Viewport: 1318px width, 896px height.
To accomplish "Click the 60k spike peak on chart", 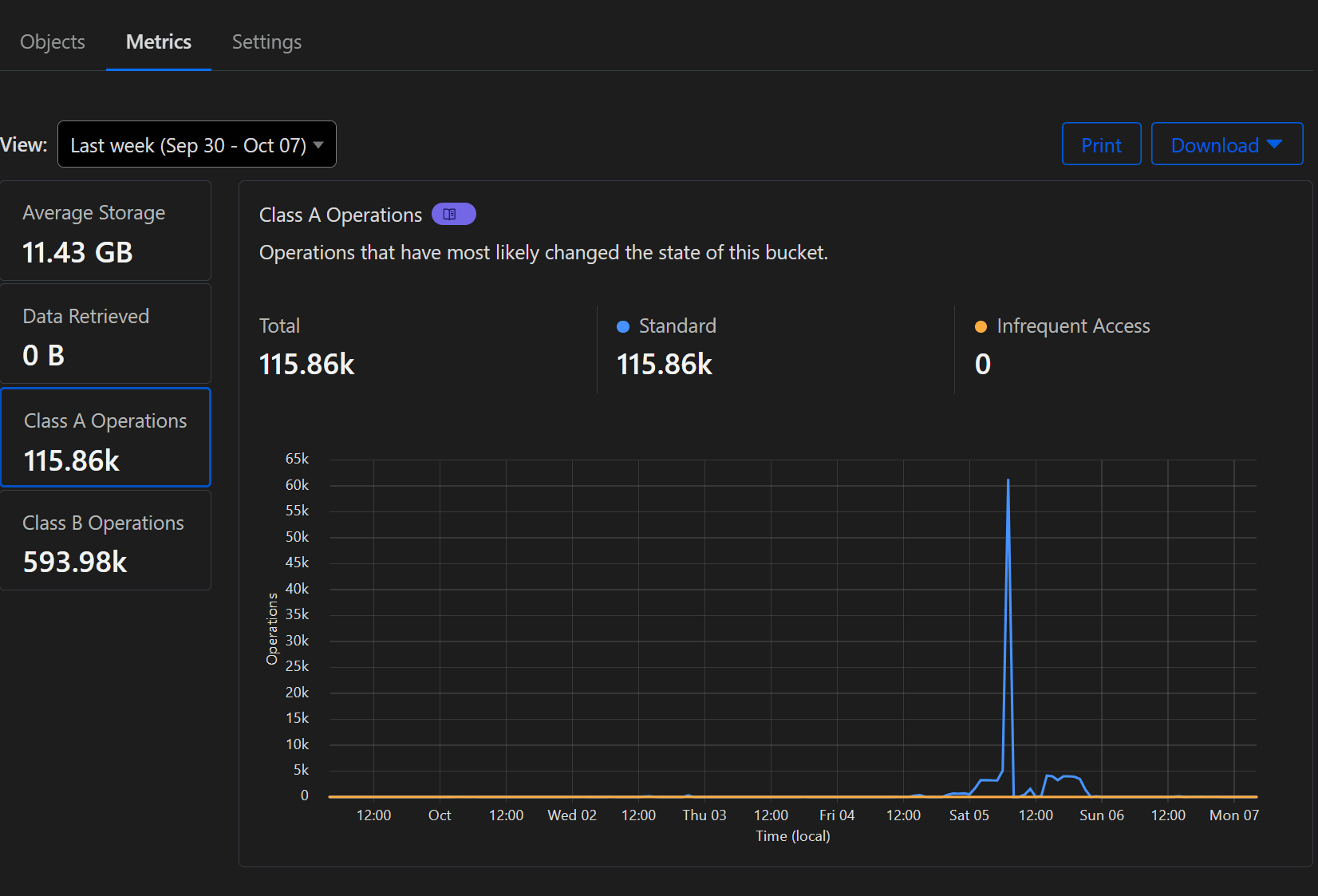I will pos(1008,481).
